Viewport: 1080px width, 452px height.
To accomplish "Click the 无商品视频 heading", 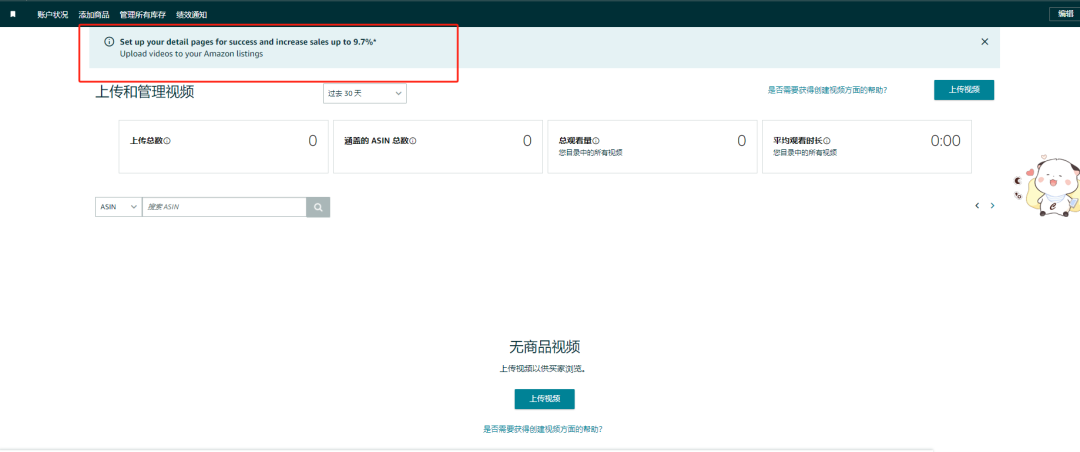I will click(x=544, y=347).
